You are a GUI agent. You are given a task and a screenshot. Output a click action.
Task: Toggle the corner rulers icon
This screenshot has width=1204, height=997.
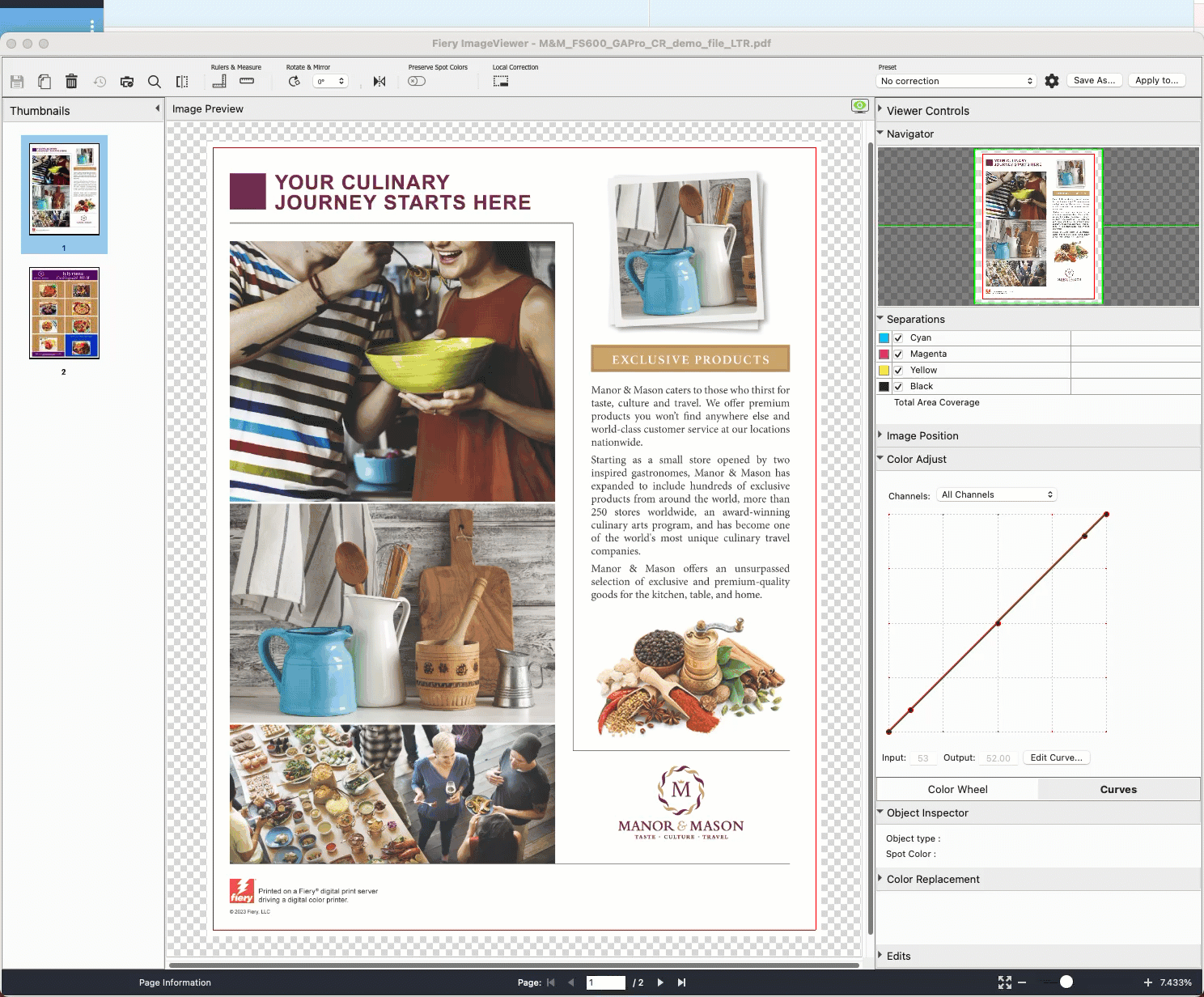219,81
